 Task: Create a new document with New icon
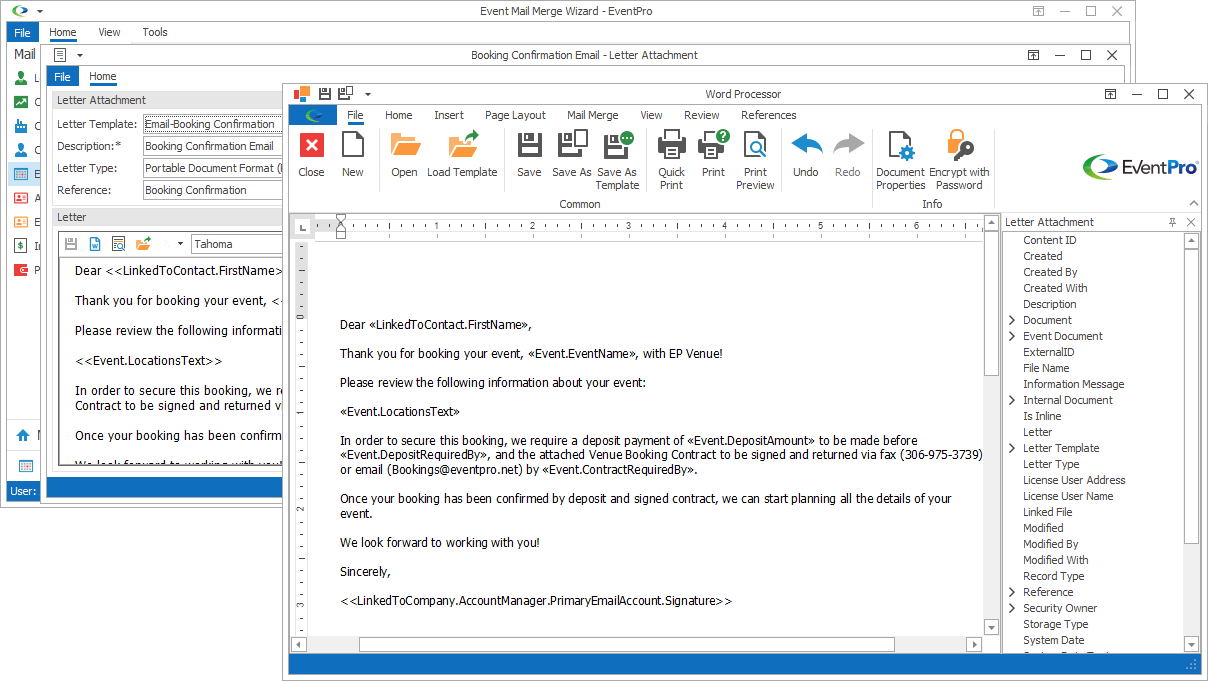click(x=352, y=145)
